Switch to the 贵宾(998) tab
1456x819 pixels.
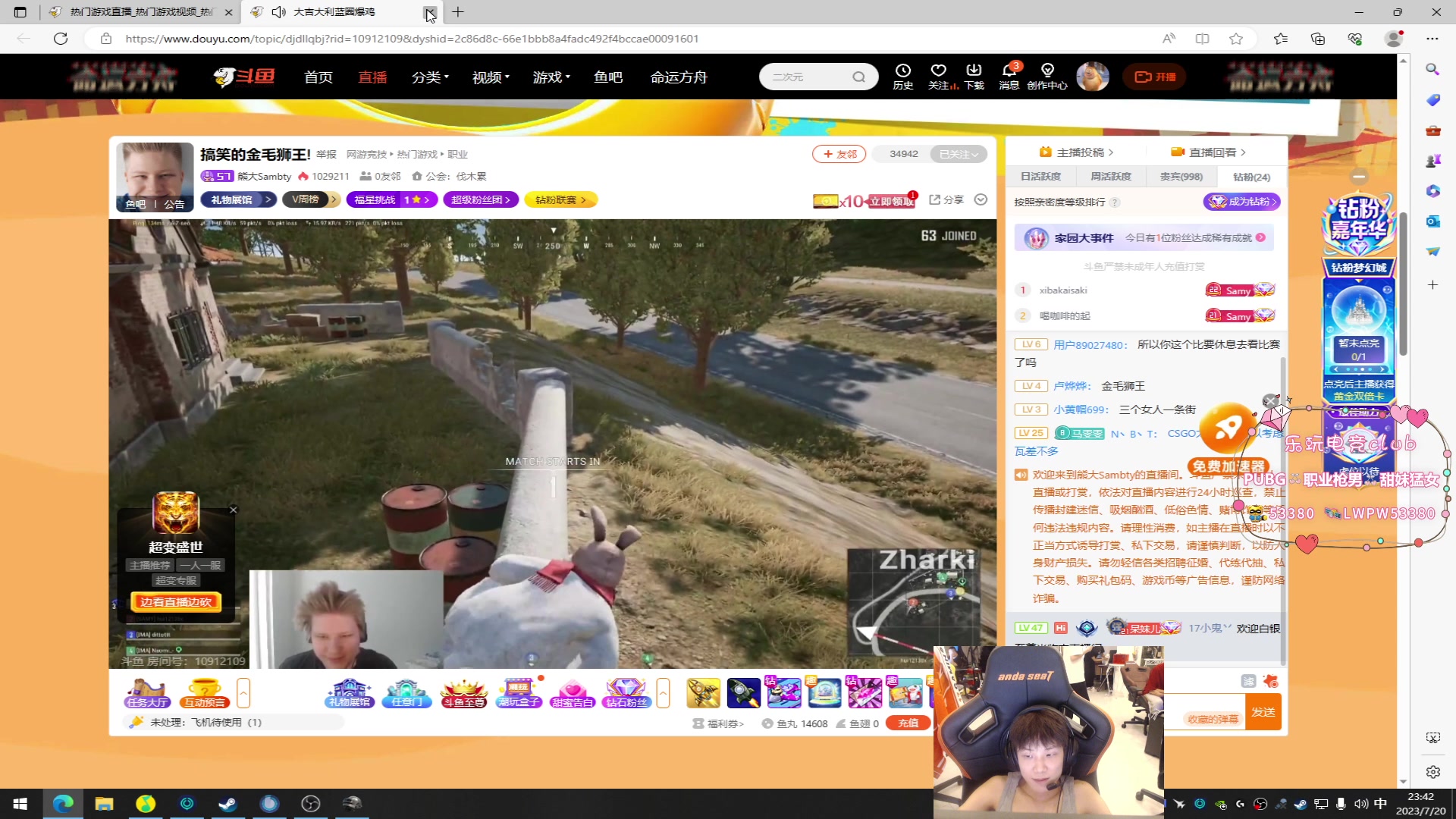tap(1181, 177)
